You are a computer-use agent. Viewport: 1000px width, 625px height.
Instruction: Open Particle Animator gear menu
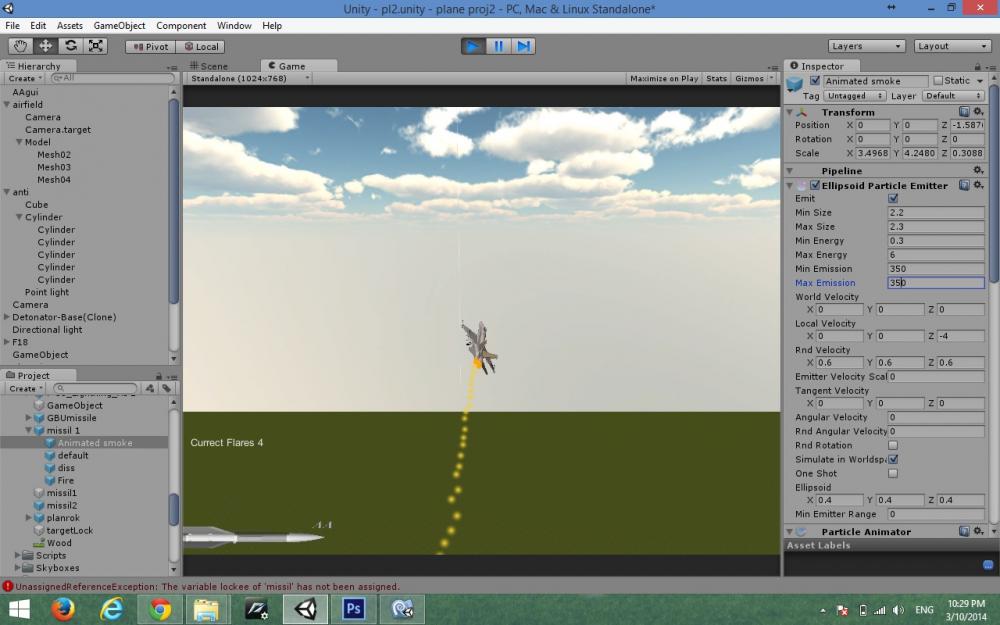[x=978, y=531]
